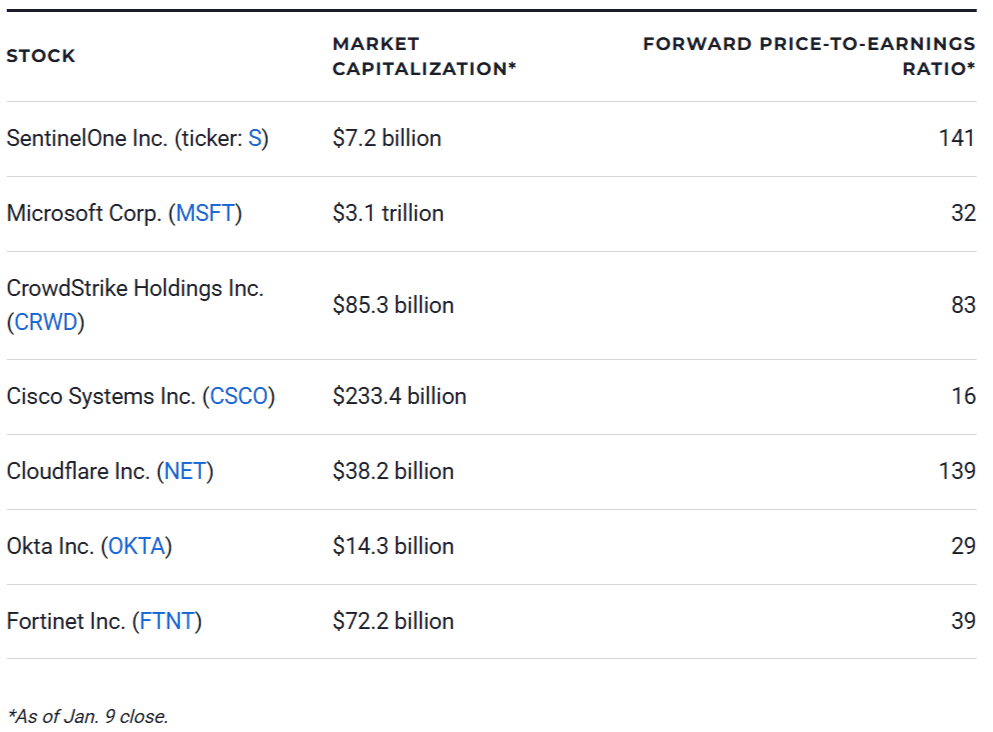Viewport: 993px width, 732px height.
Task: Follow the CSCO ticker link
Action: [x=240, y=396]
